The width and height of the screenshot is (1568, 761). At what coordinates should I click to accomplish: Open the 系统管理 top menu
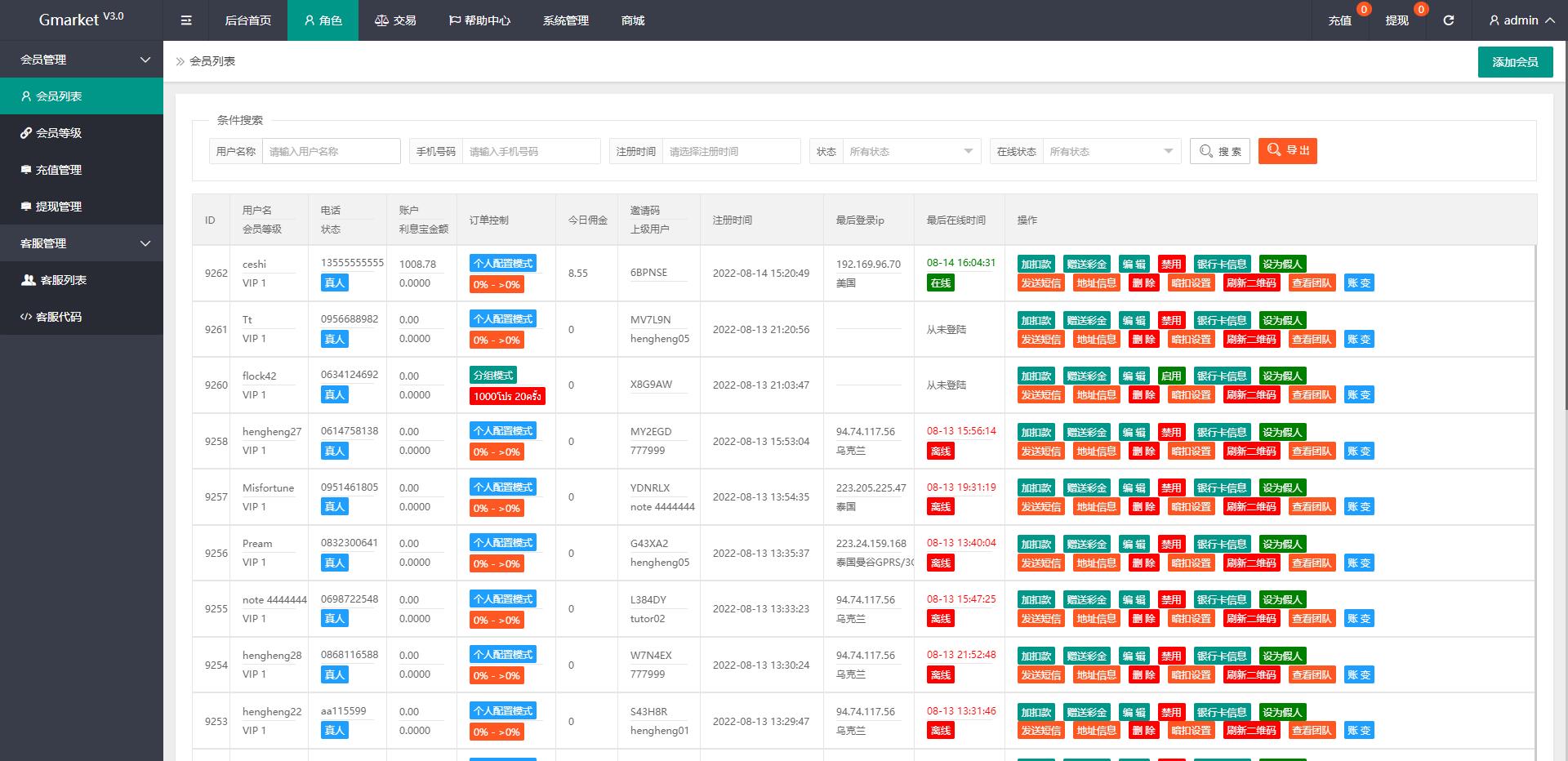pos(565,20)
